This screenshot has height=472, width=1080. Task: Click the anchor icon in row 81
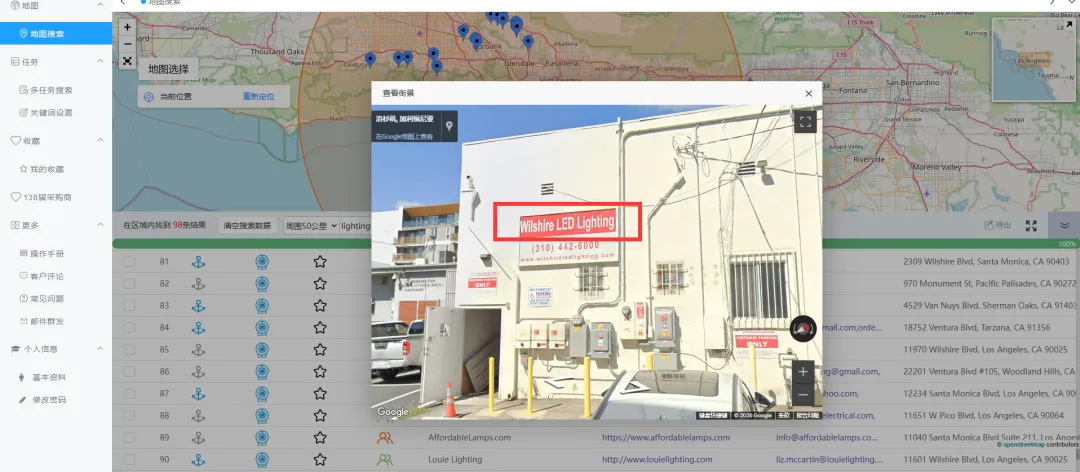[x=198, y=262]
